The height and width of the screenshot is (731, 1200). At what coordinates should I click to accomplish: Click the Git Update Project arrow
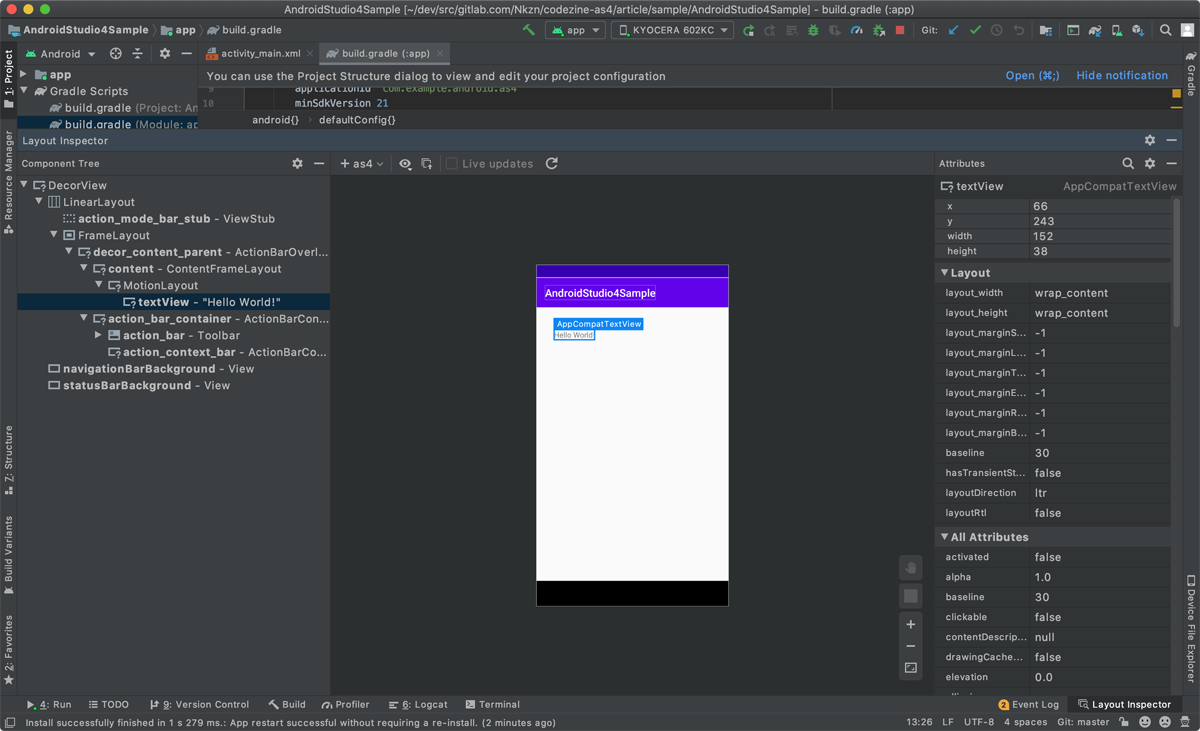[953, 30]
